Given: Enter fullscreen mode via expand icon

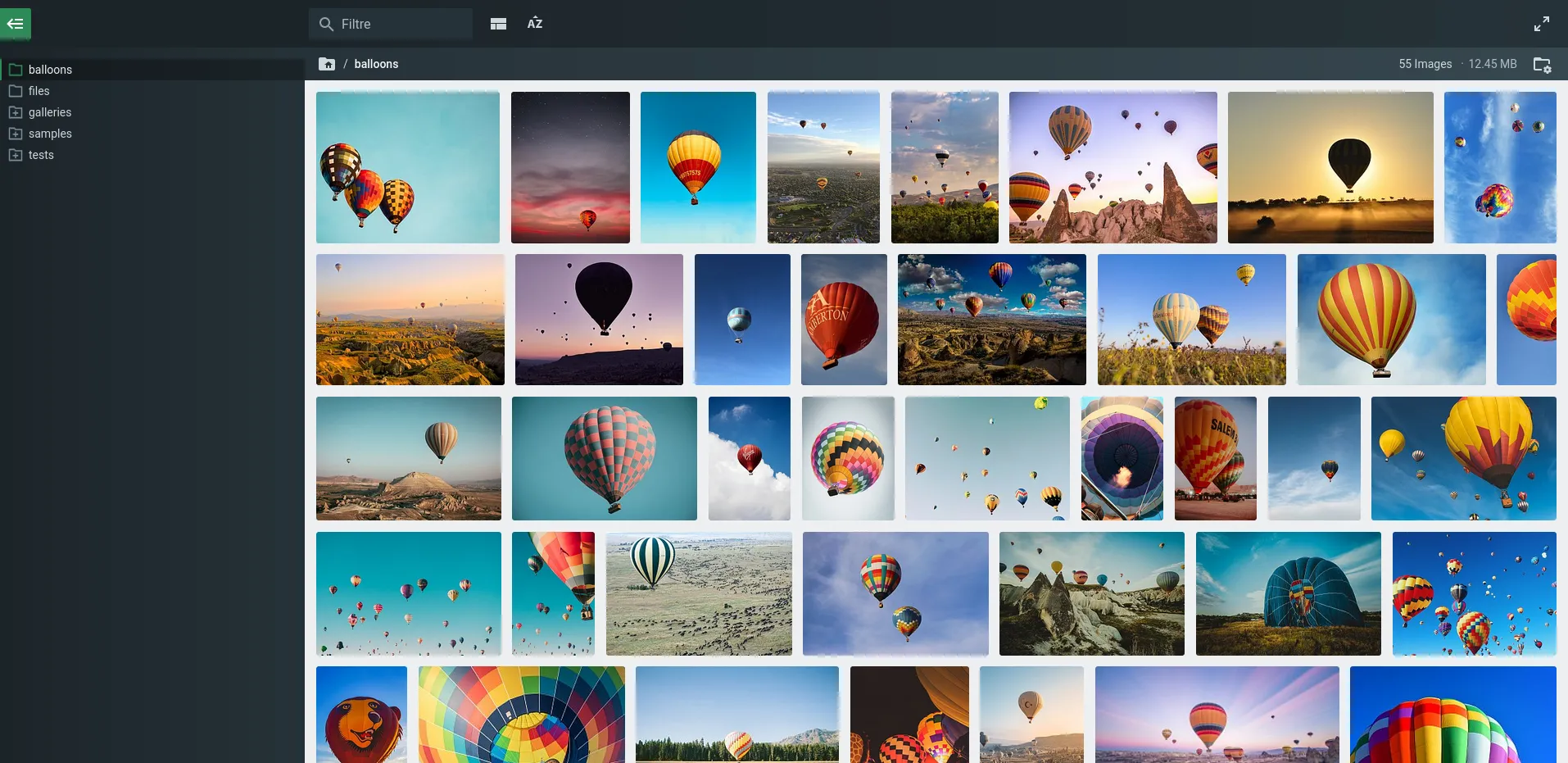Looking at the screenshot, I should point(1542,23).
